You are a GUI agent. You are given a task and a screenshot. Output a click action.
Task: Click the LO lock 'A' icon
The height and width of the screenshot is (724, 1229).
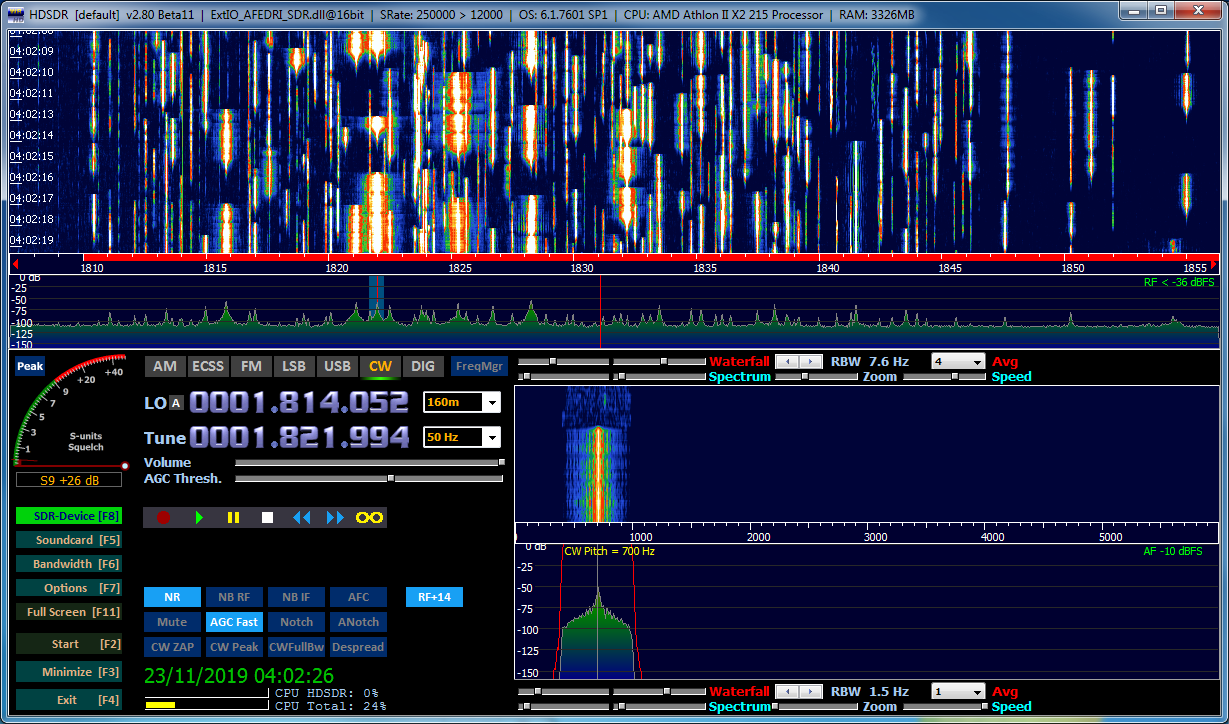tap(177, 403)
